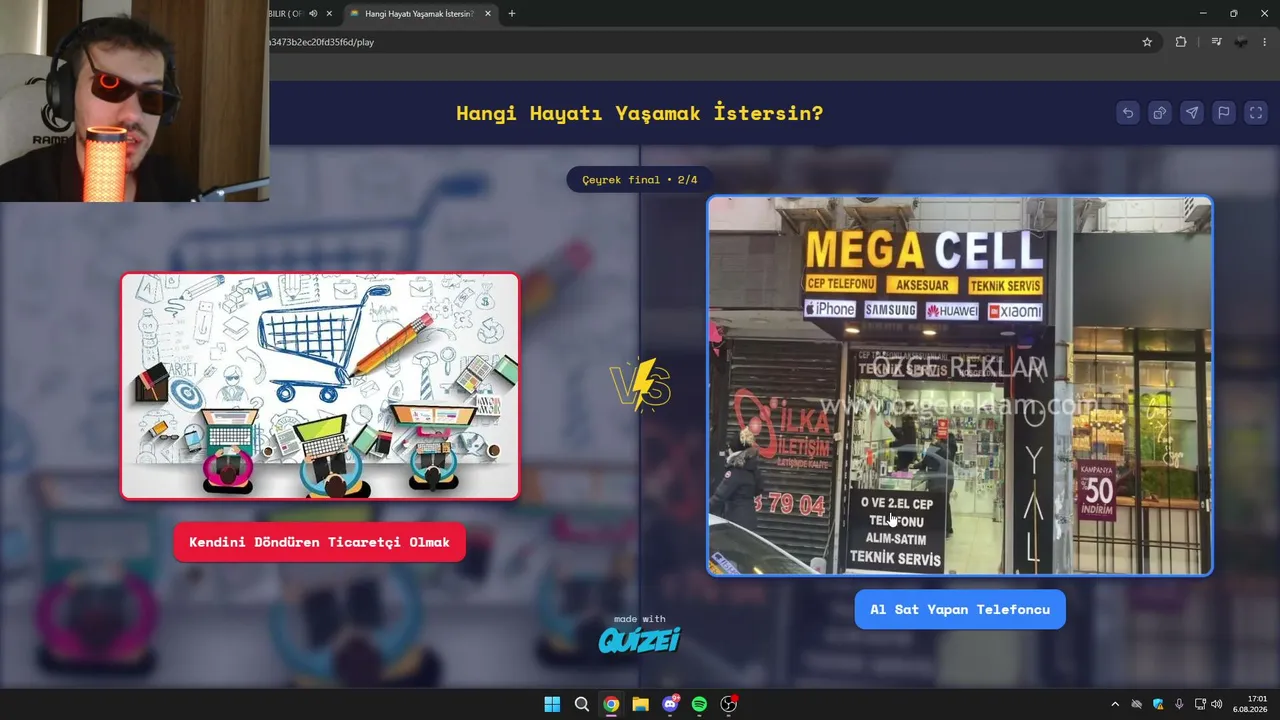Share the quiz with the paper plane icon
The width and height of the screenshot is (1280, 720).
point(1192,113)
